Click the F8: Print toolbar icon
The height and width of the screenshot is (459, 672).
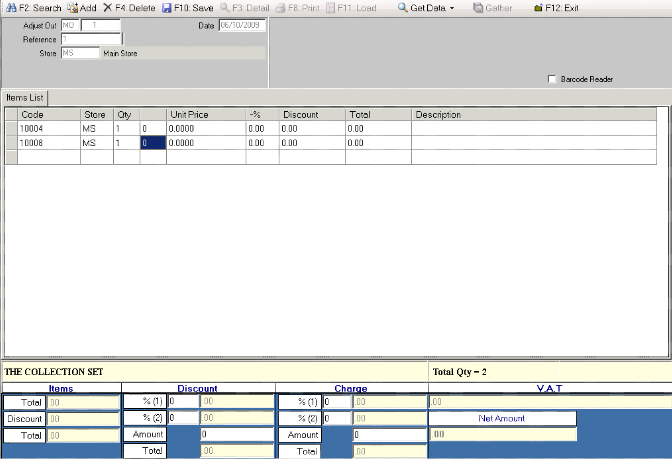[281, 7]
